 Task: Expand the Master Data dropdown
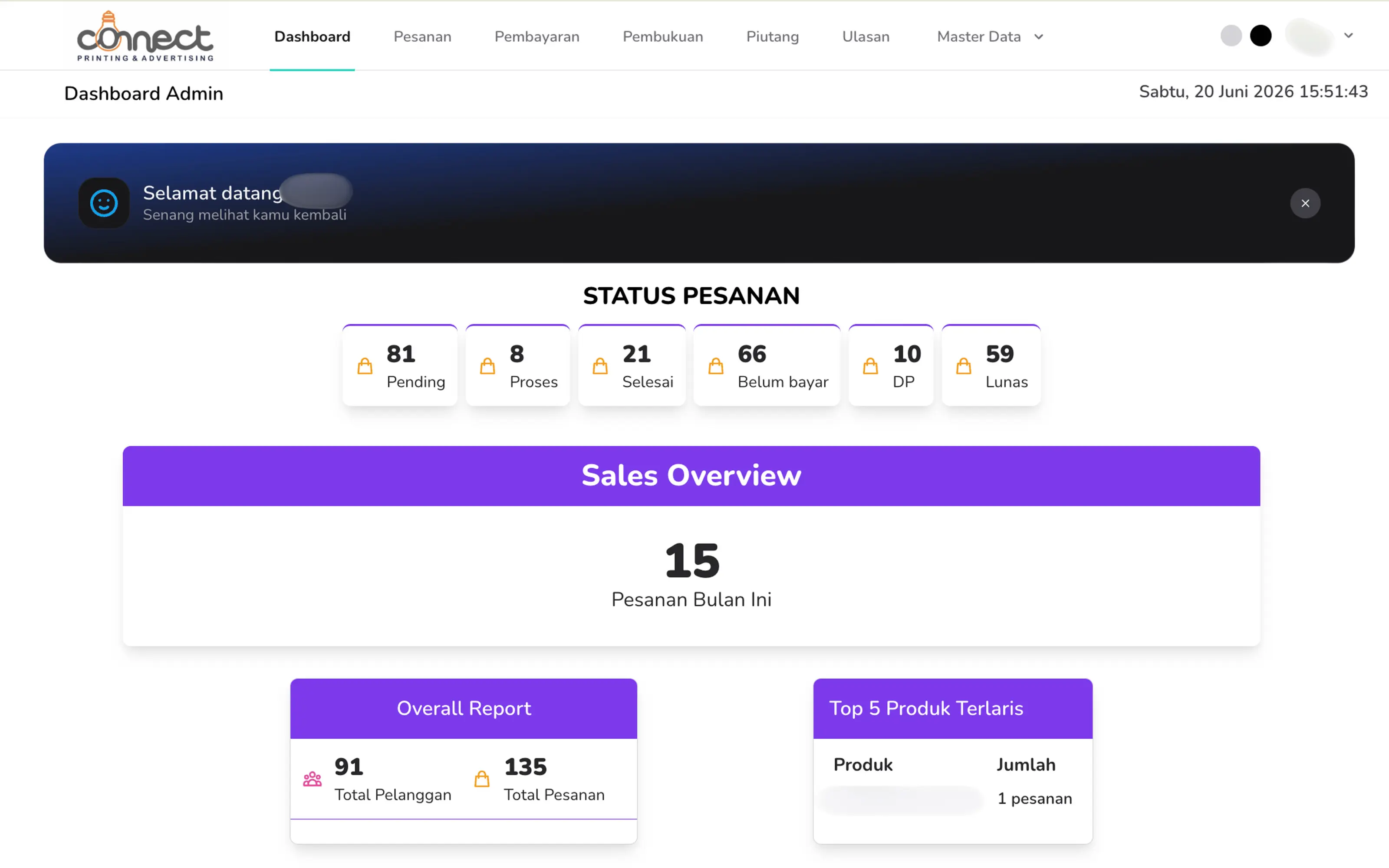coord(990,37)
